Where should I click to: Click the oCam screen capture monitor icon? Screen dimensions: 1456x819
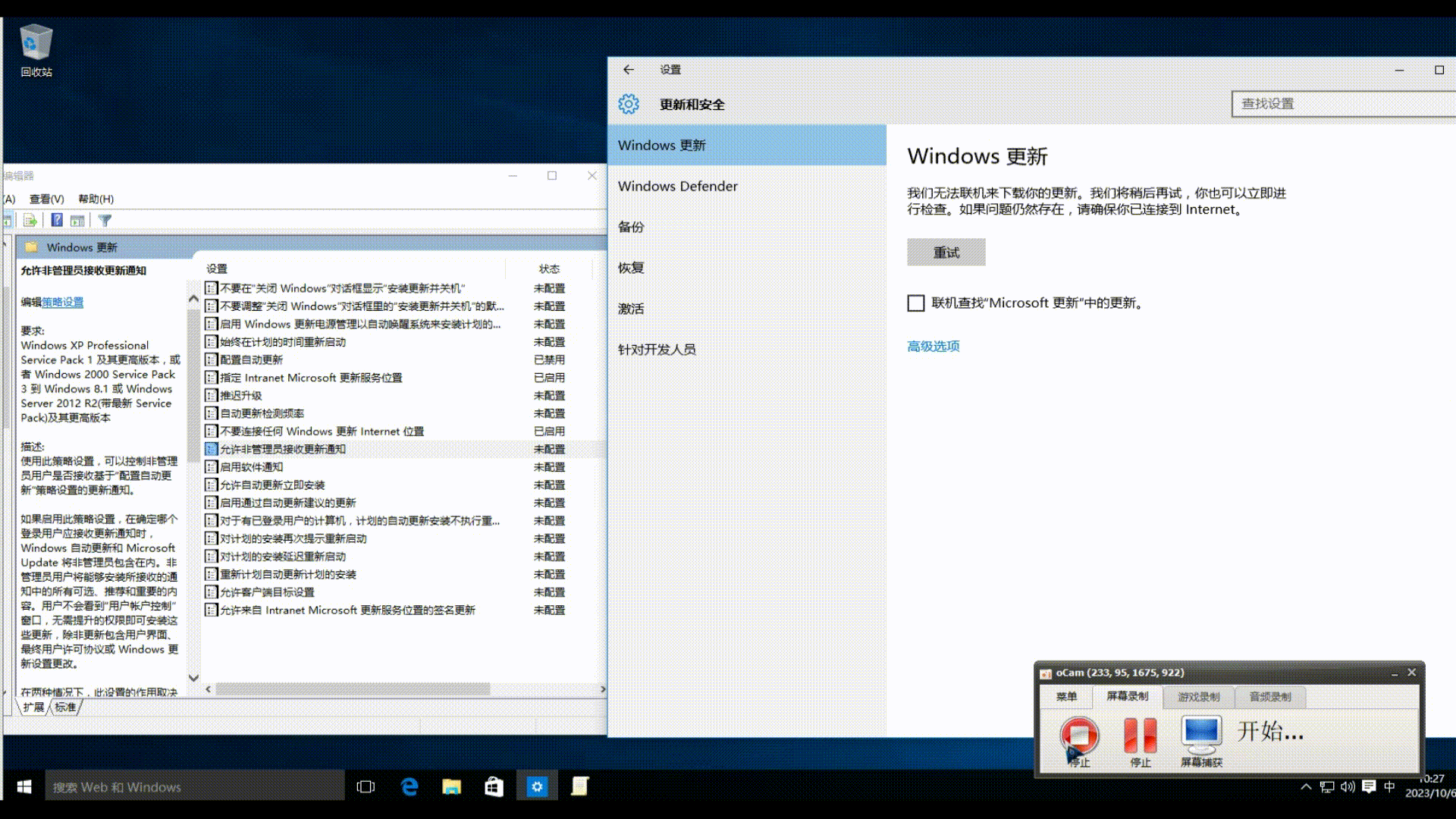click(1201, 734)
